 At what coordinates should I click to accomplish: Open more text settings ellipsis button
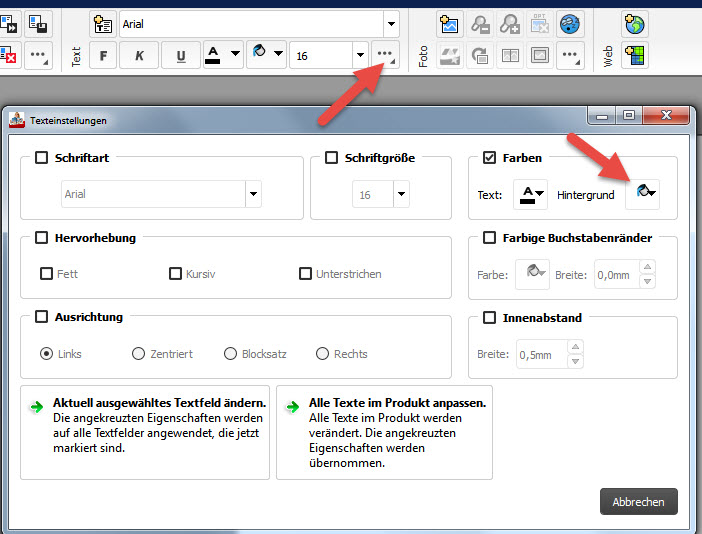pos(385,54)
